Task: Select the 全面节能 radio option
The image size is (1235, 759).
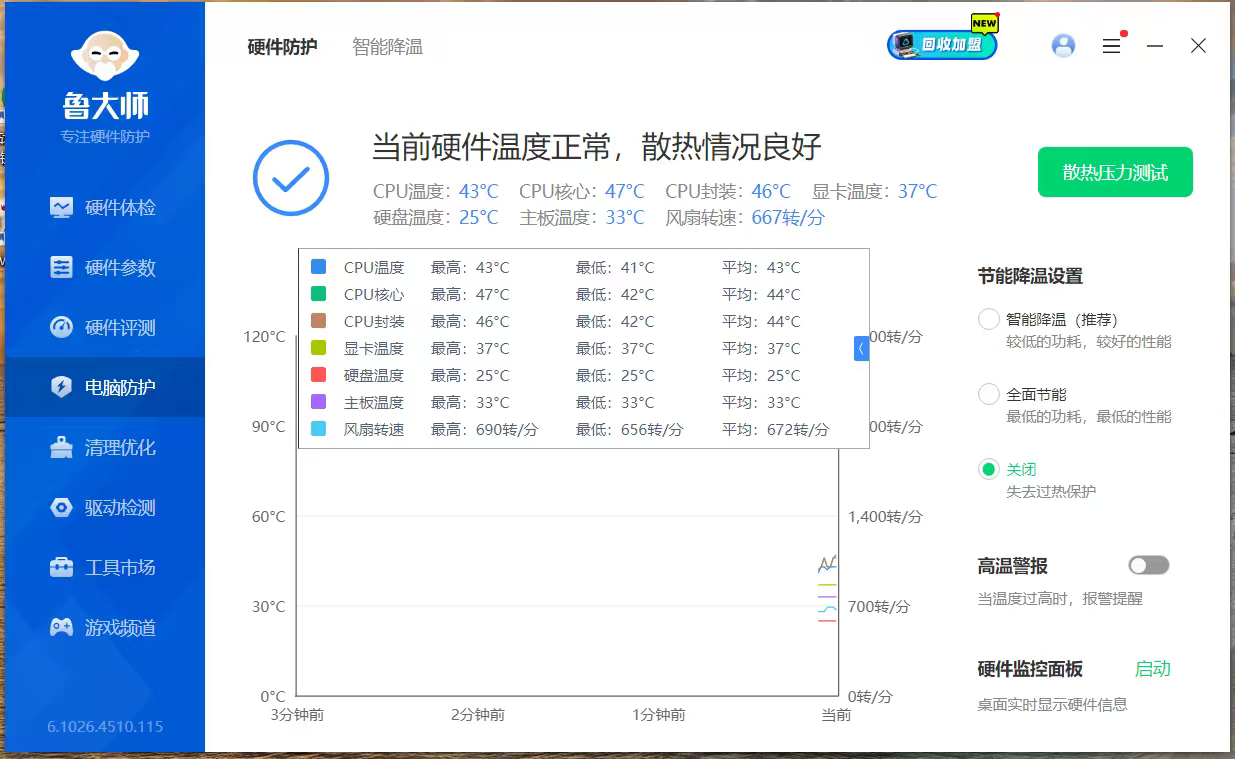Action: [x=989, y=394]
